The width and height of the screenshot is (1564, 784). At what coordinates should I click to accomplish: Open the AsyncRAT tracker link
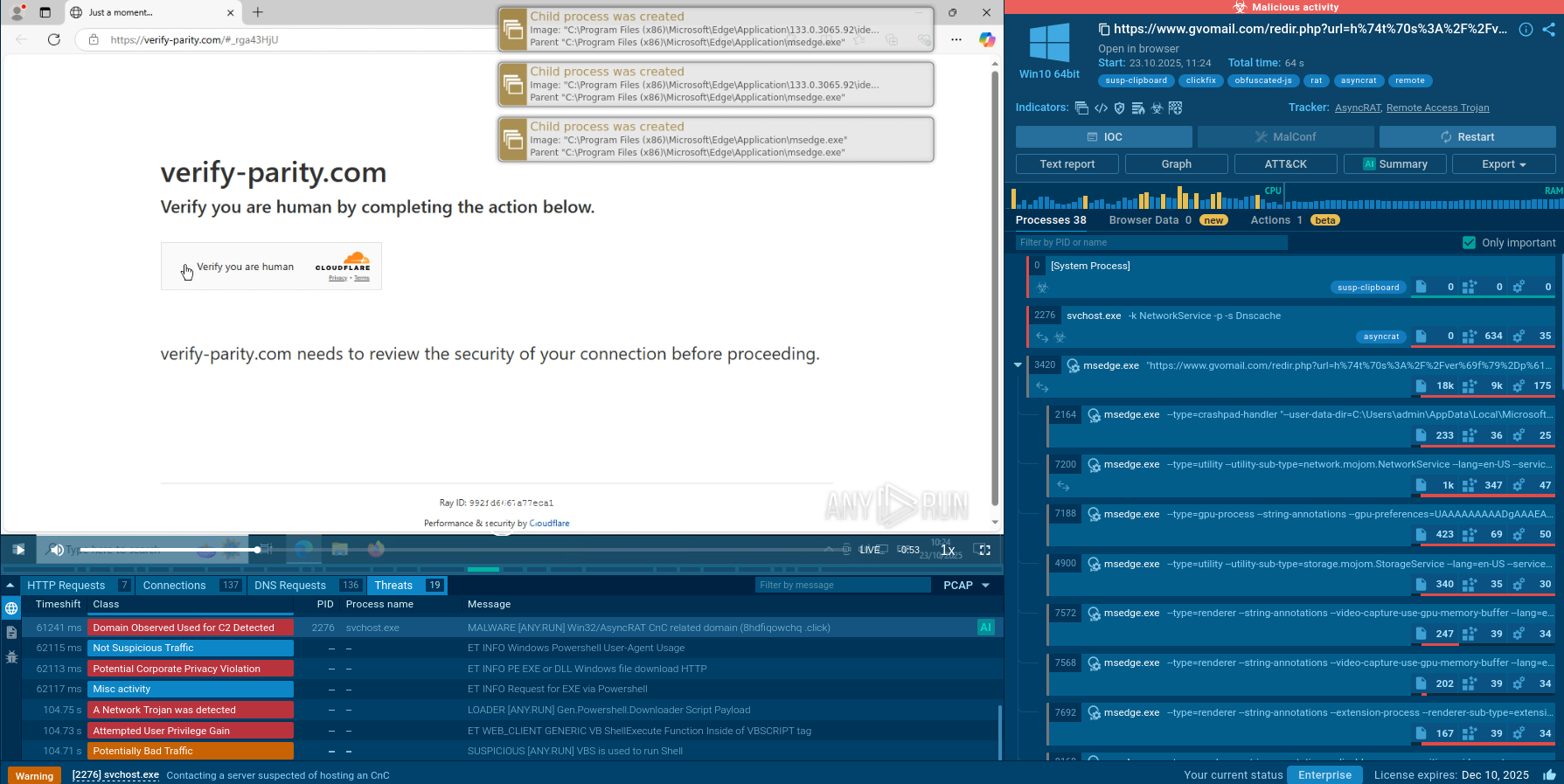(1358, 108)
